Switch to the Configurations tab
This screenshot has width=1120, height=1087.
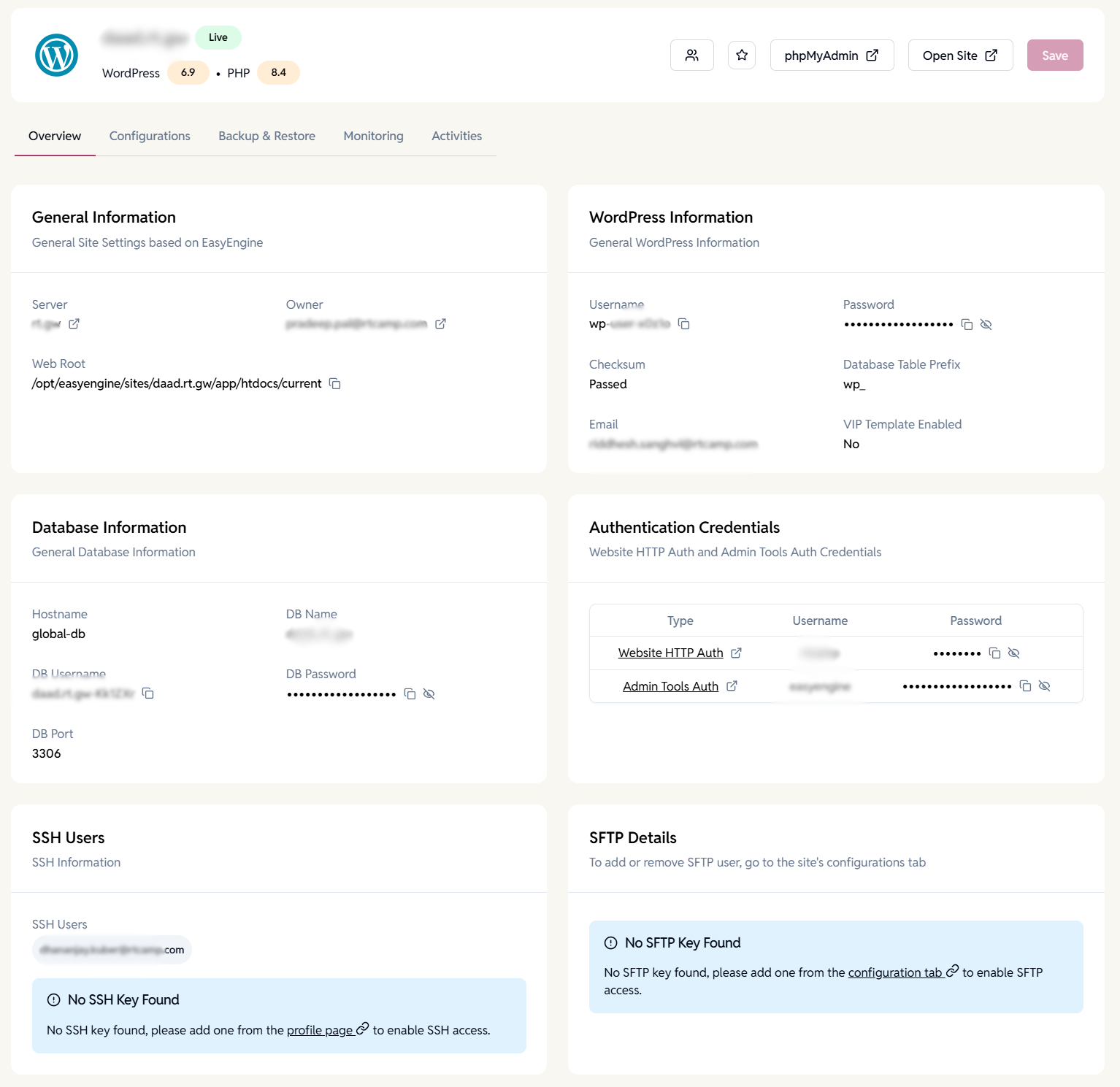149,136
